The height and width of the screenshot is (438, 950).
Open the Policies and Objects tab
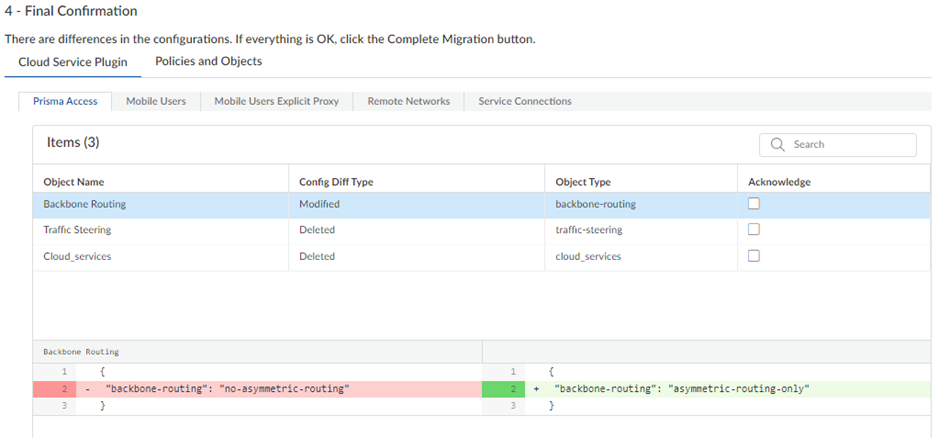[x=208, y=62]
